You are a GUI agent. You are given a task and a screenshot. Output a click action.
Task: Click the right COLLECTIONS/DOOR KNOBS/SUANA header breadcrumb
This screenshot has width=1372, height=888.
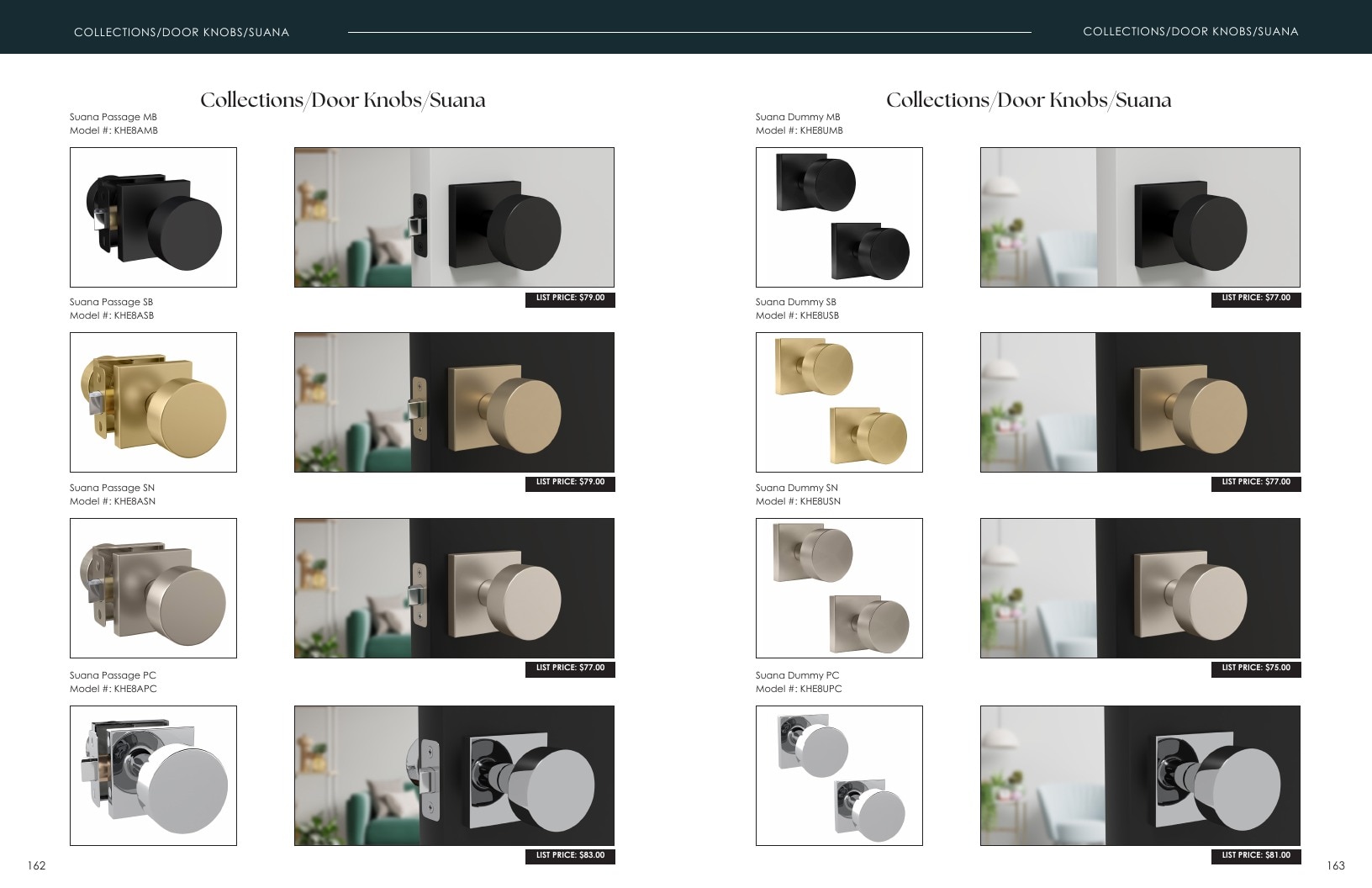(1190, 31)
